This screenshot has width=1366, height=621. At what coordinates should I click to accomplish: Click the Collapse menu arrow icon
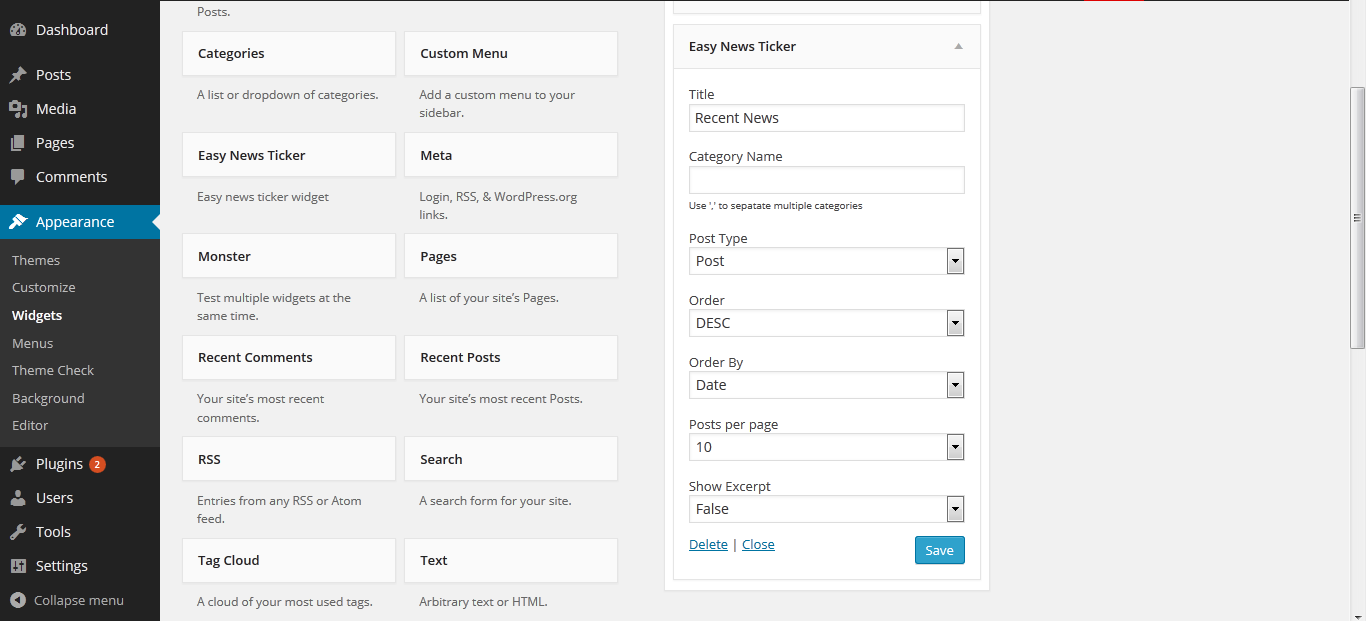(18, 600)
